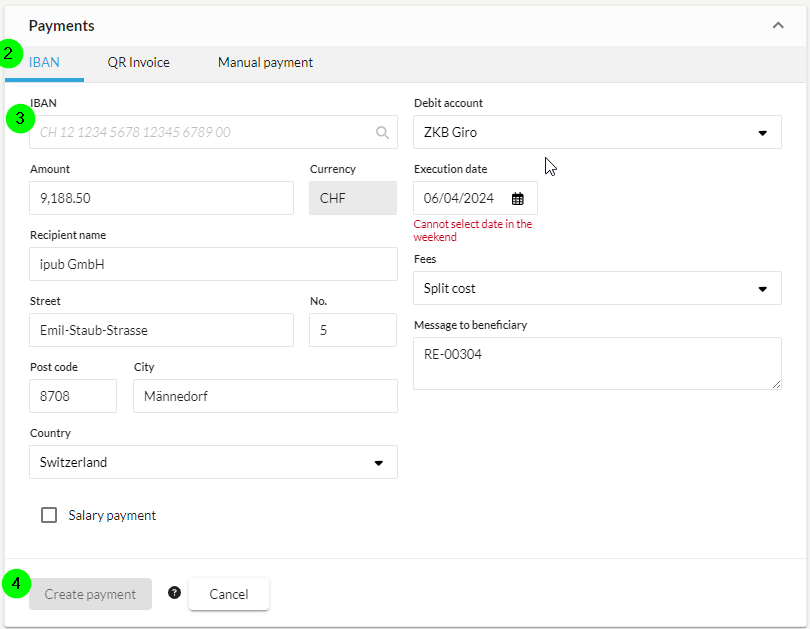Open the Debit account dropdown
810x629 pixels.
(x=597, y=132)
